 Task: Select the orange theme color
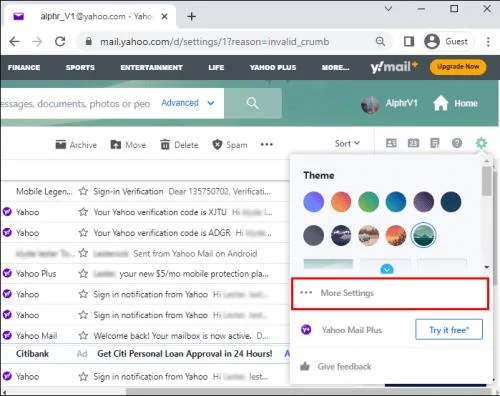[341, 202]
